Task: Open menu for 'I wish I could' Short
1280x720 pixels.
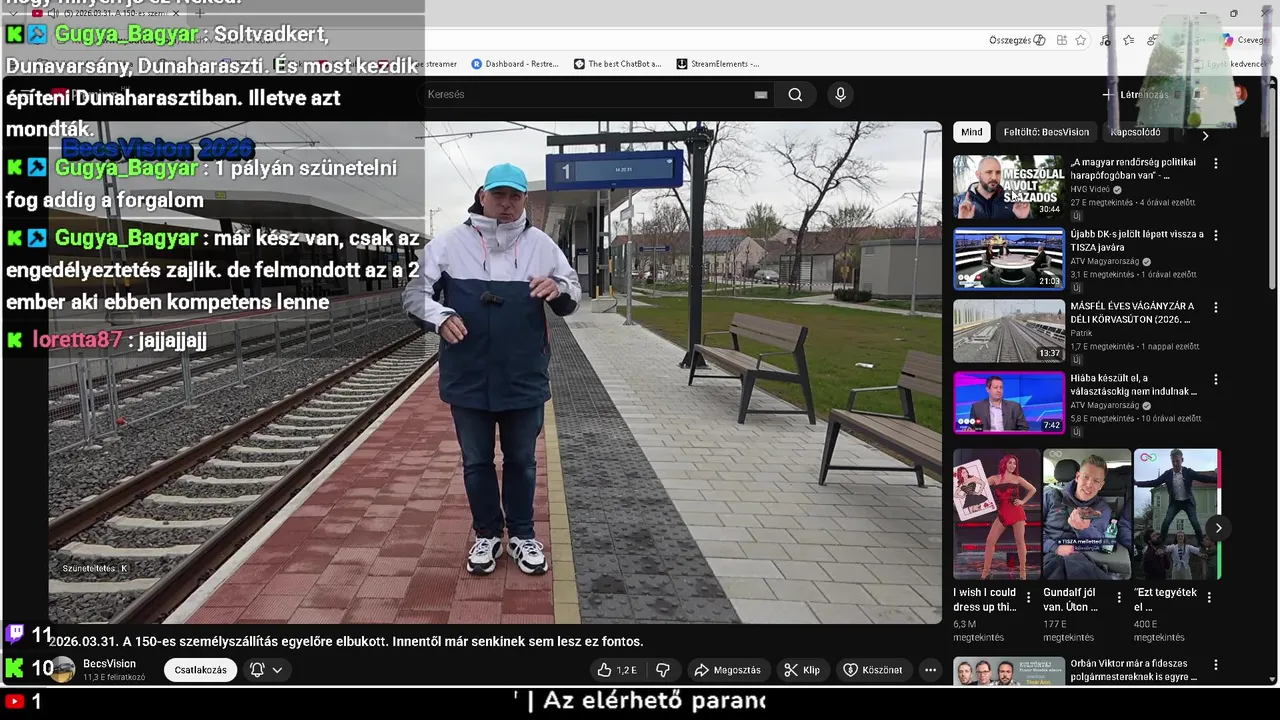Action: pyautogui.click(x=1029, y=597)
